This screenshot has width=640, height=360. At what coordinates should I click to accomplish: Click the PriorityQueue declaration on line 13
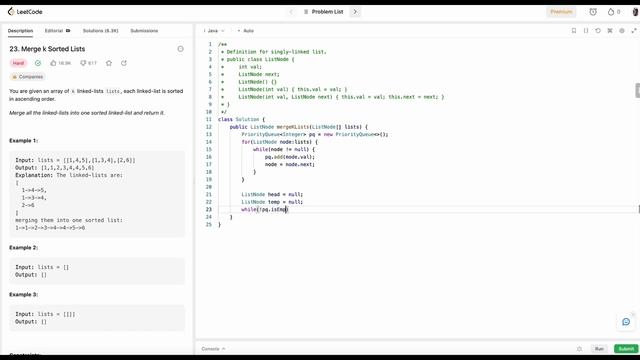[315, 134]
